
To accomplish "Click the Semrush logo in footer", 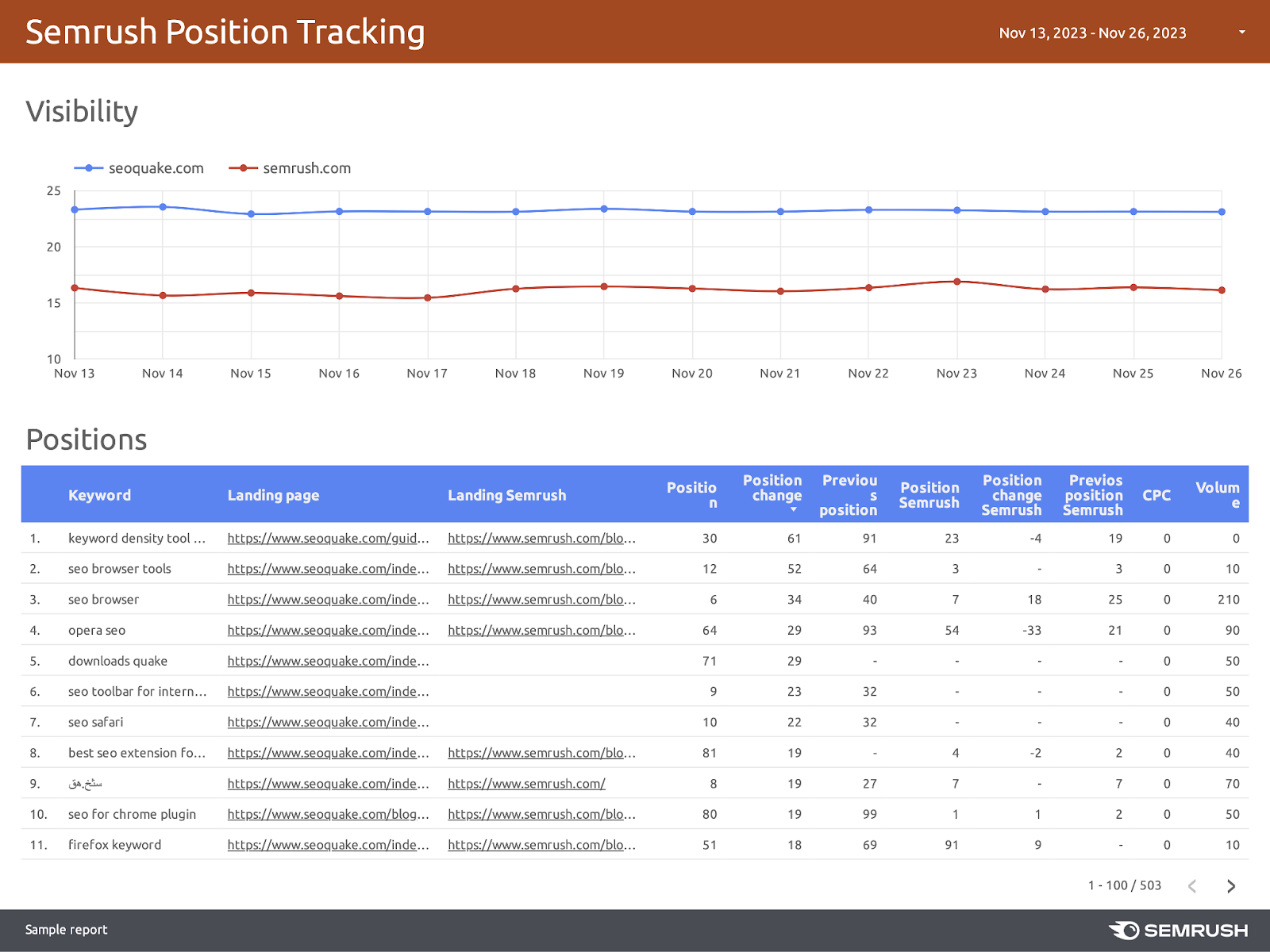I will click(1178, 930).
